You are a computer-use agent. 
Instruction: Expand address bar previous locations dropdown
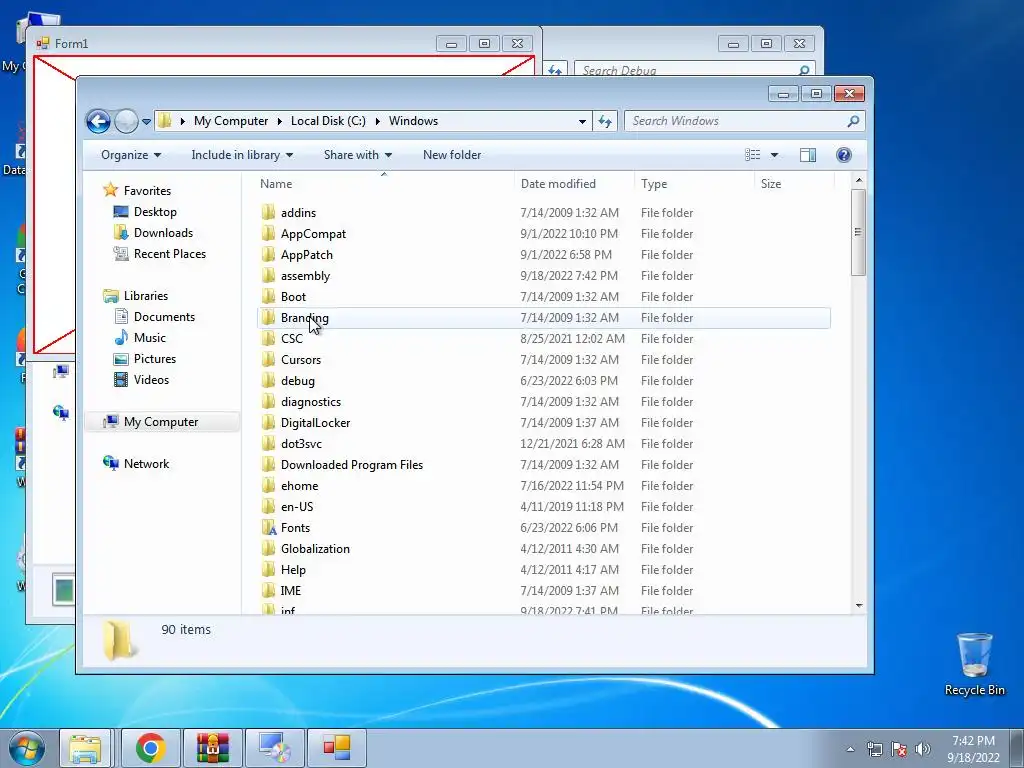[x=582, y=121]
